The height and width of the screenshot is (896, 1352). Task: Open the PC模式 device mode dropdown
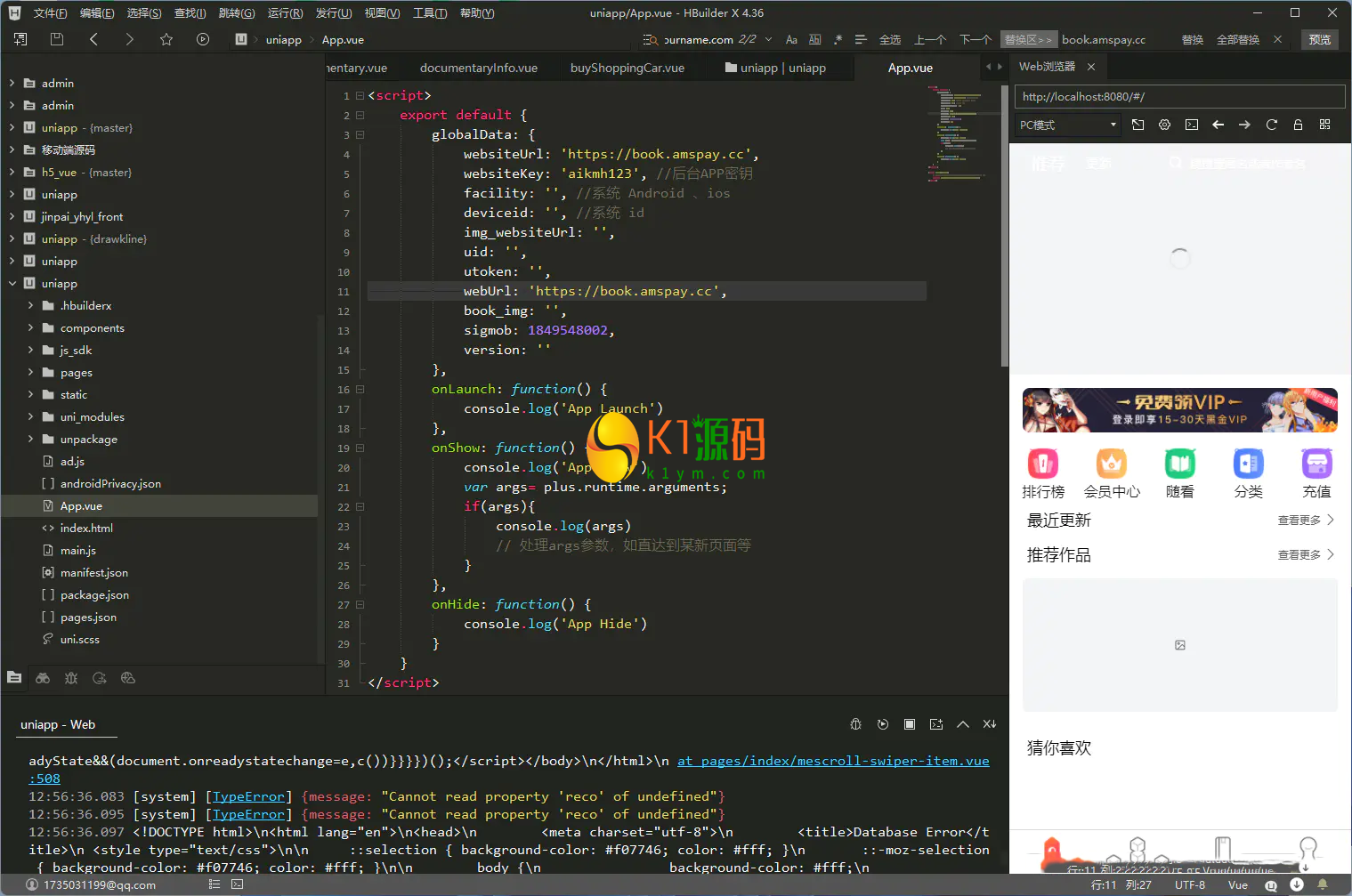pyautogui.click(x=1067, y=125)
